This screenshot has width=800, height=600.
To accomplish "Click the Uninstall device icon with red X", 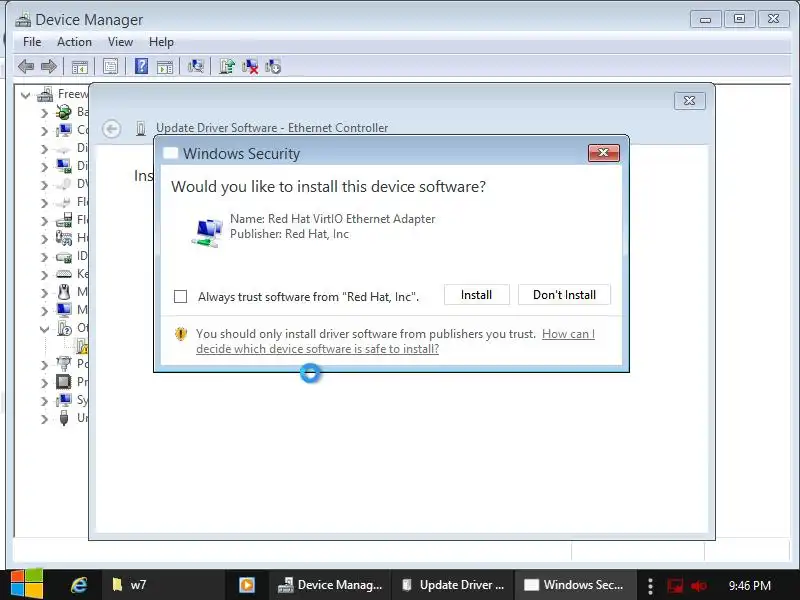I will click(x=250, y=66).
